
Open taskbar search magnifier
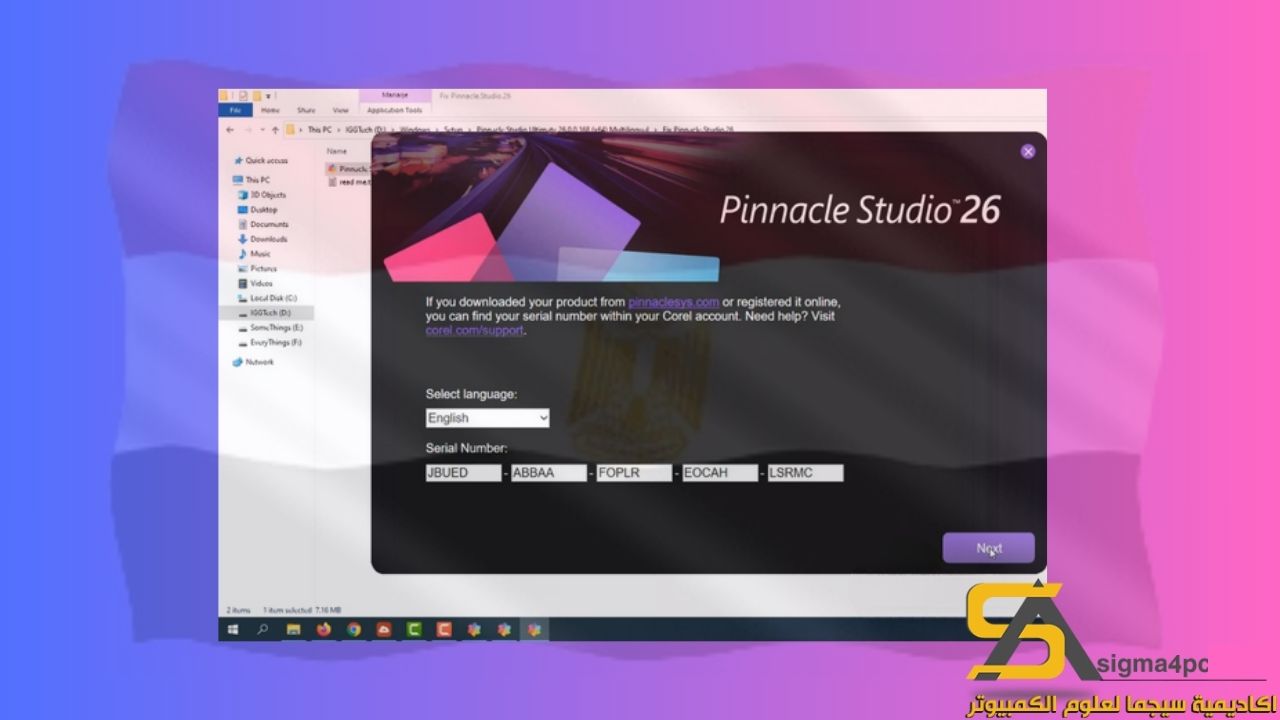coord(263,630)
